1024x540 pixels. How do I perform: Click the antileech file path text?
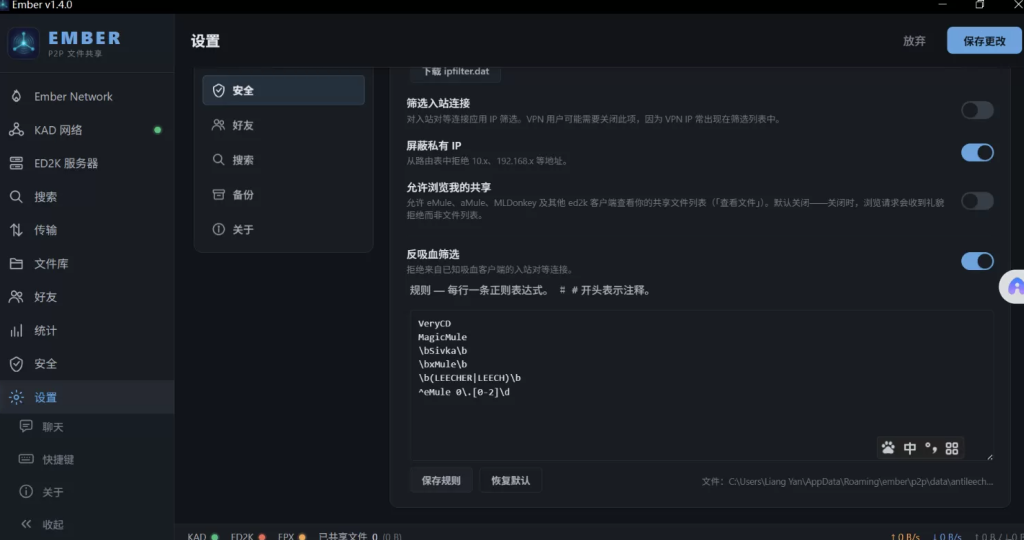tap(848, 481)
